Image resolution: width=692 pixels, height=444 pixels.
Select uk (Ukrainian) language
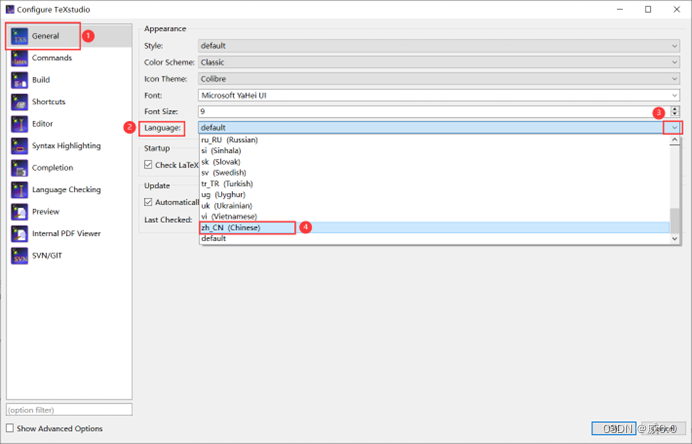434,206
